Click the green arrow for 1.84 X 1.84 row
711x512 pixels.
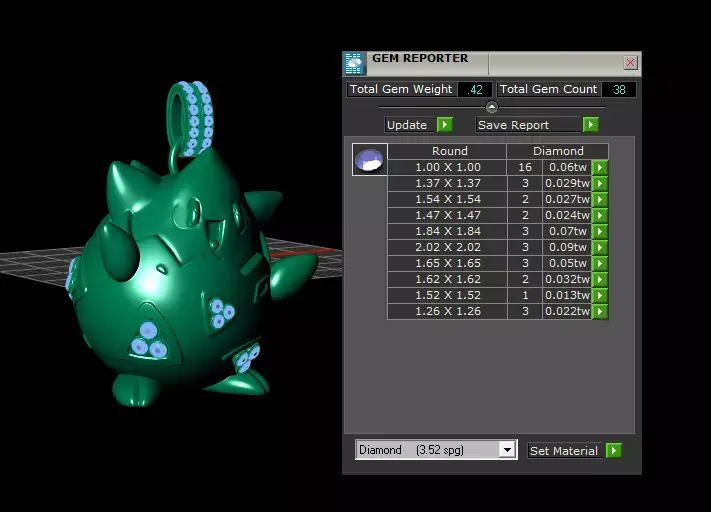point(600,231)
